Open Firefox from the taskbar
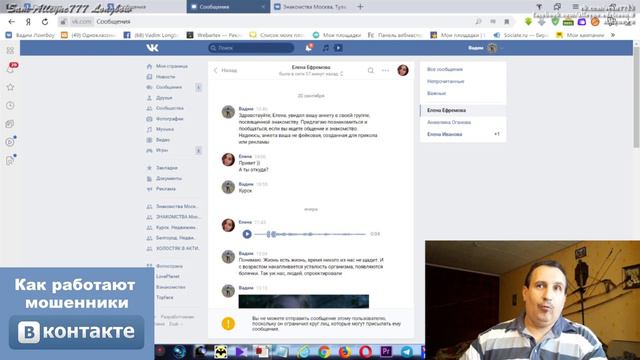 [345, 351]
